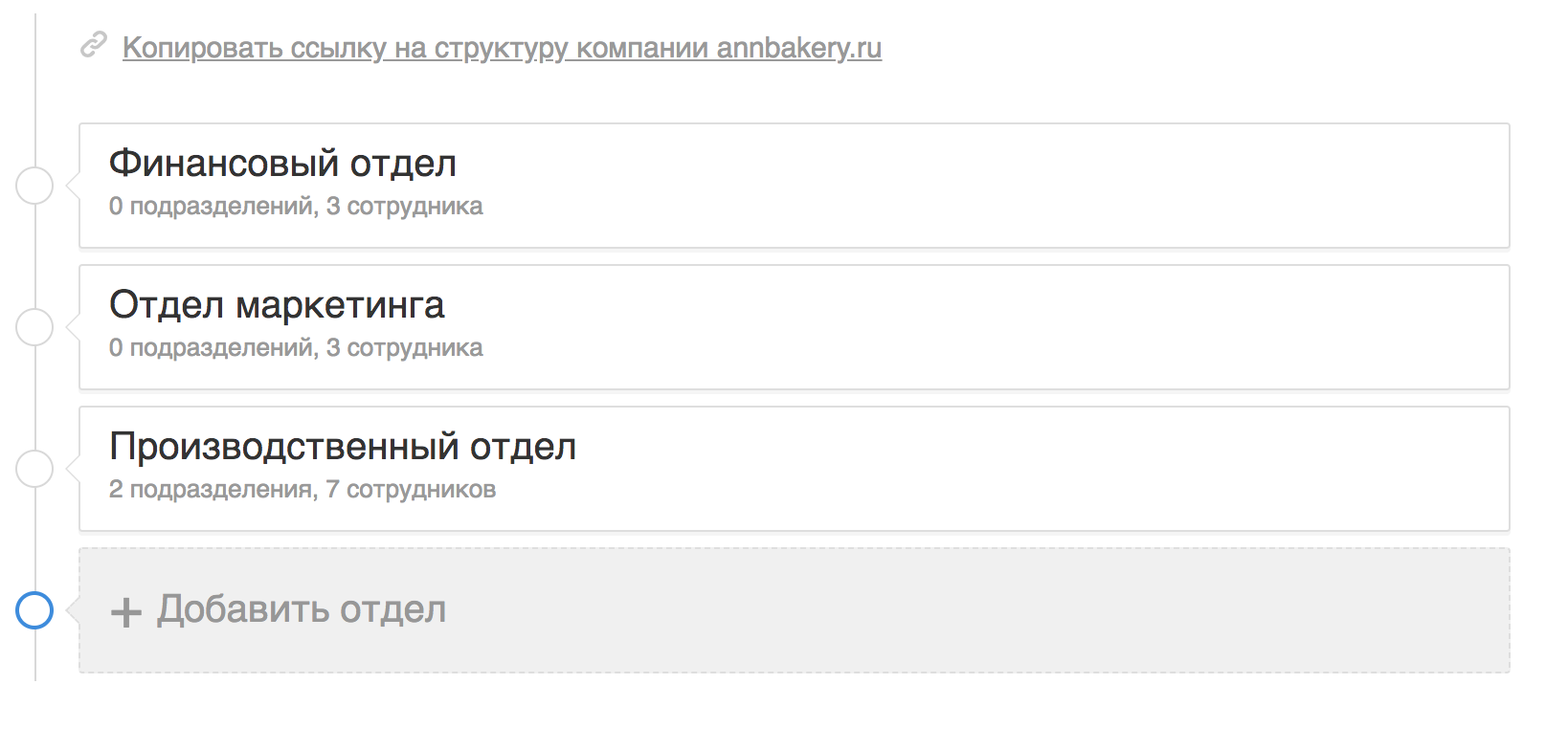
Task: Click the circle marker beside Финансовый отдел
Action: click(35, 186)
